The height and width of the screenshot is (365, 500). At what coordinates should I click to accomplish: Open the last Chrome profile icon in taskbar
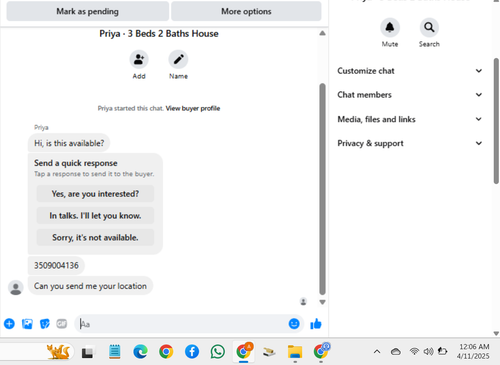pos(321,352)
